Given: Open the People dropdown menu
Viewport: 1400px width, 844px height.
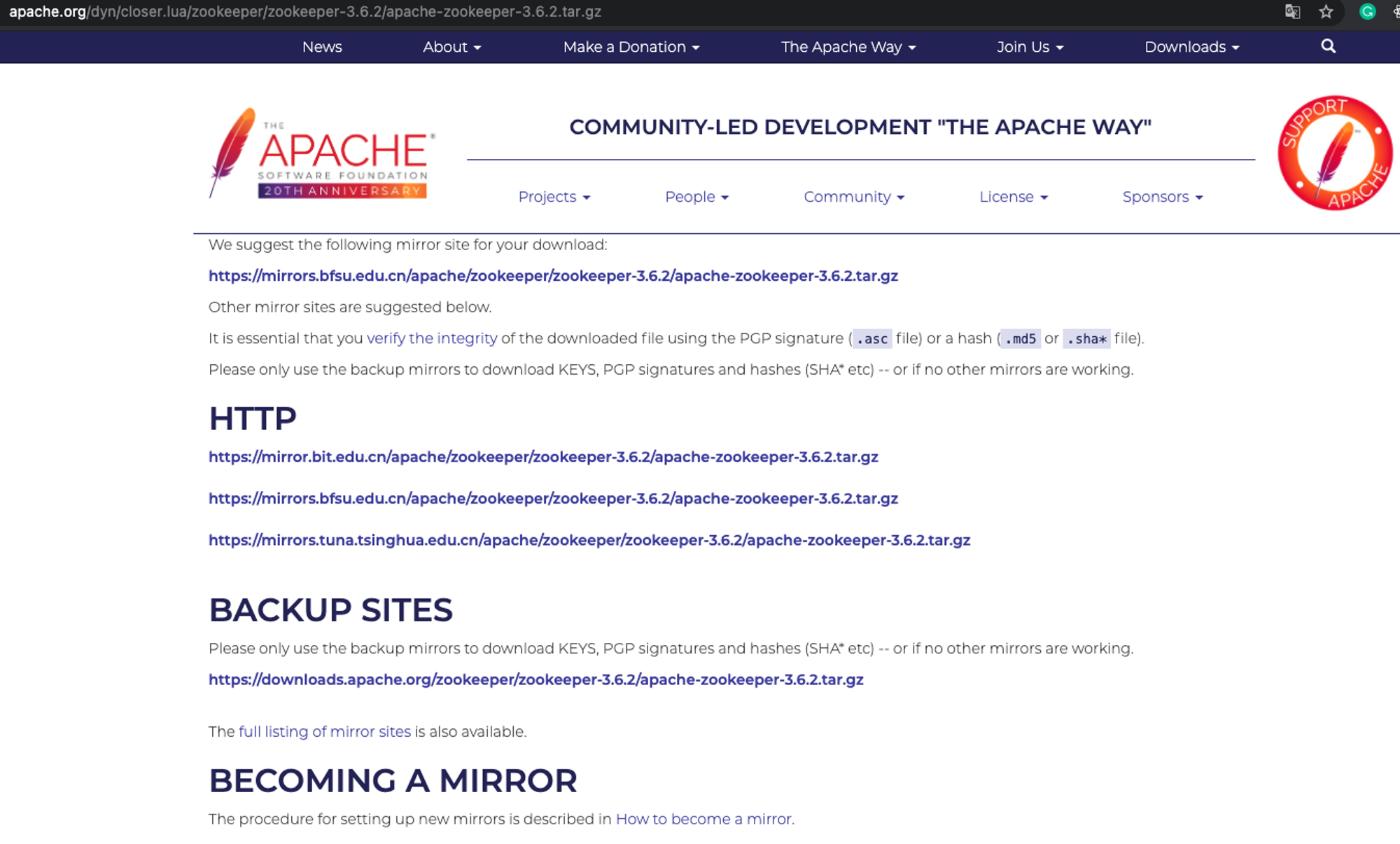Looking at the screenshot, I should coord(696,197).
